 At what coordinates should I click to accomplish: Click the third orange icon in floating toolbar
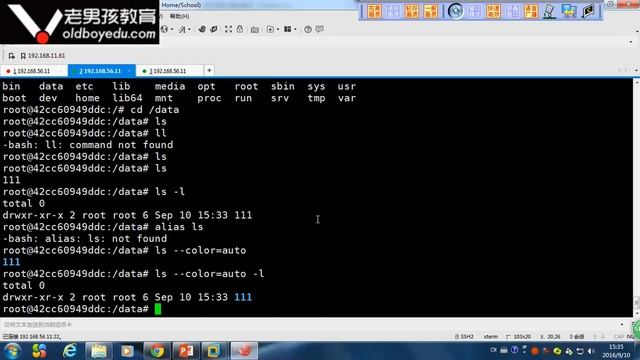411,11
